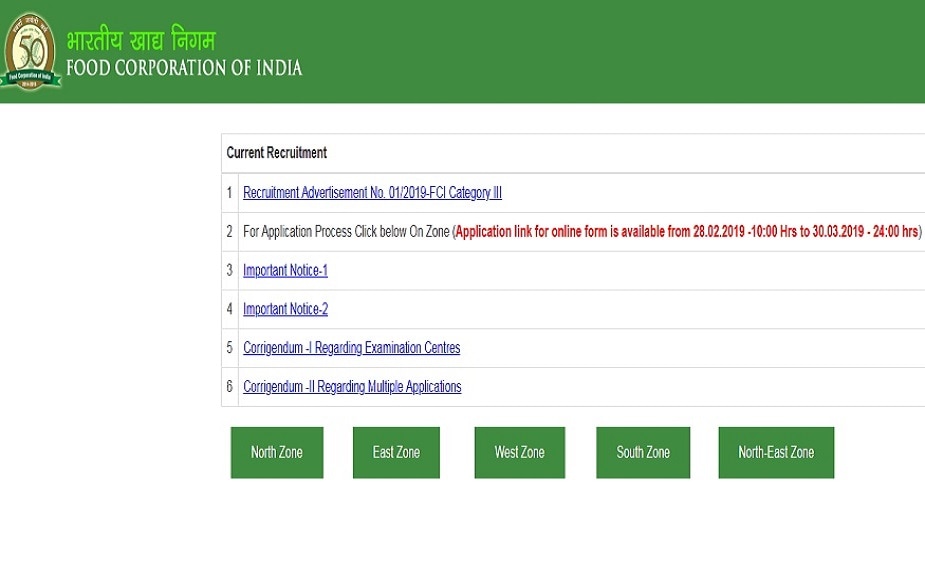Click 'For Application Process Click below On Zone' text
This screenshot has width=925, height=583.
346,231
